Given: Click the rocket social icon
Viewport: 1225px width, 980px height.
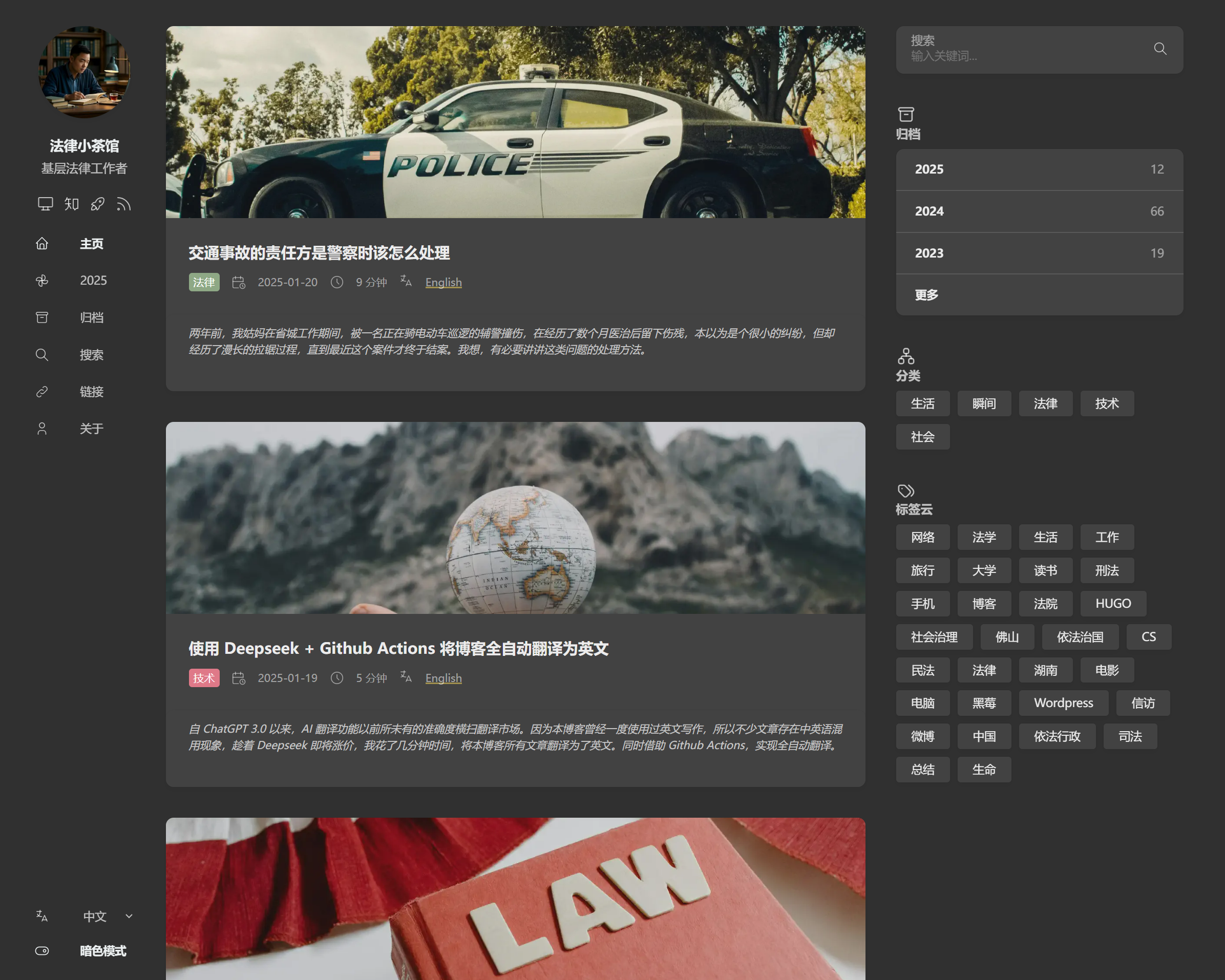Looking at the screenshot, I should (98, 204).
